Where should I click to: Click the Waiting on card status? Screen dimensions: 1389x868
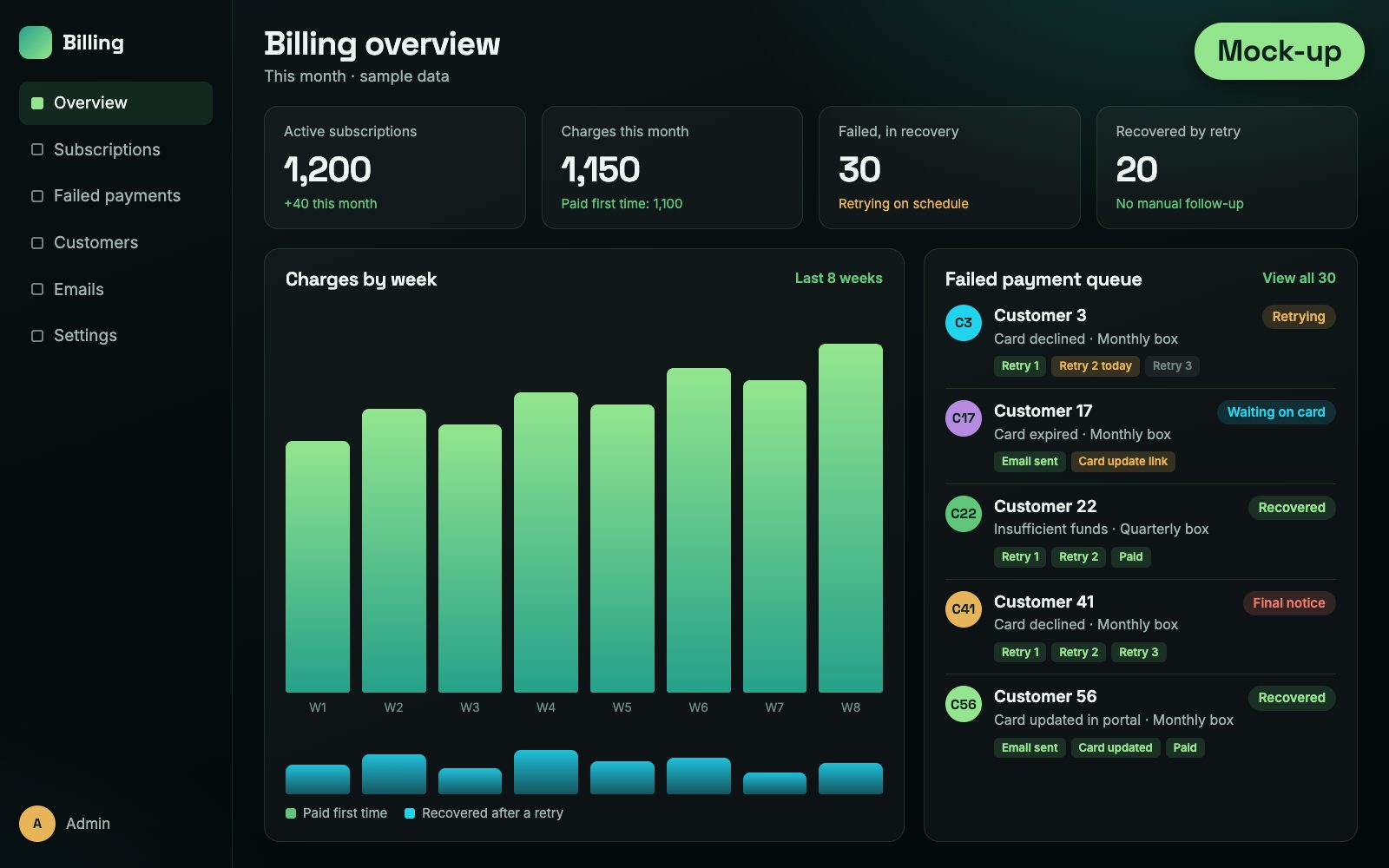click(1276, 412)
